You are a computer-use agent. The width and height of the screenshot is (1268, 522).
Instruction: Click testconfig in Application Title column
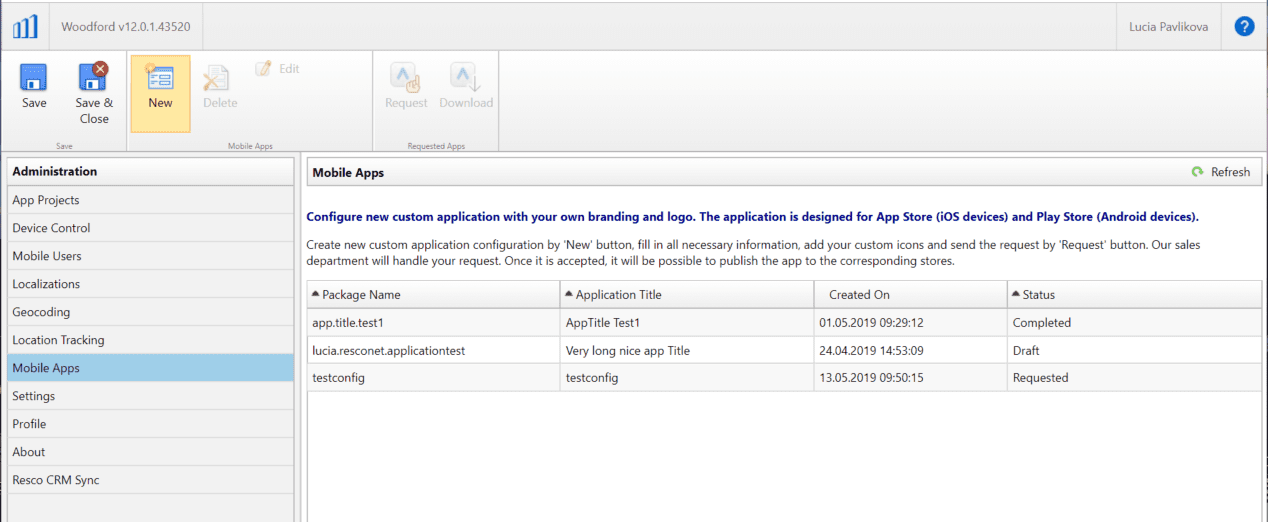(x=687, y=377)
